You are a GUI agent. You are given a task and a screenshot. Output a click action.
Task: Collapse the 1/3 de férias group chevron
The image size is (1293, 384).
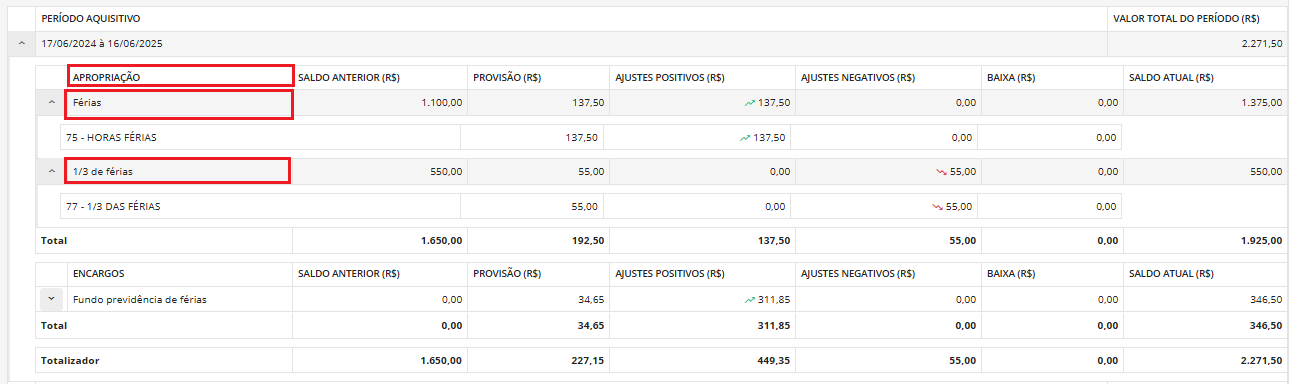tap(51, 172)
